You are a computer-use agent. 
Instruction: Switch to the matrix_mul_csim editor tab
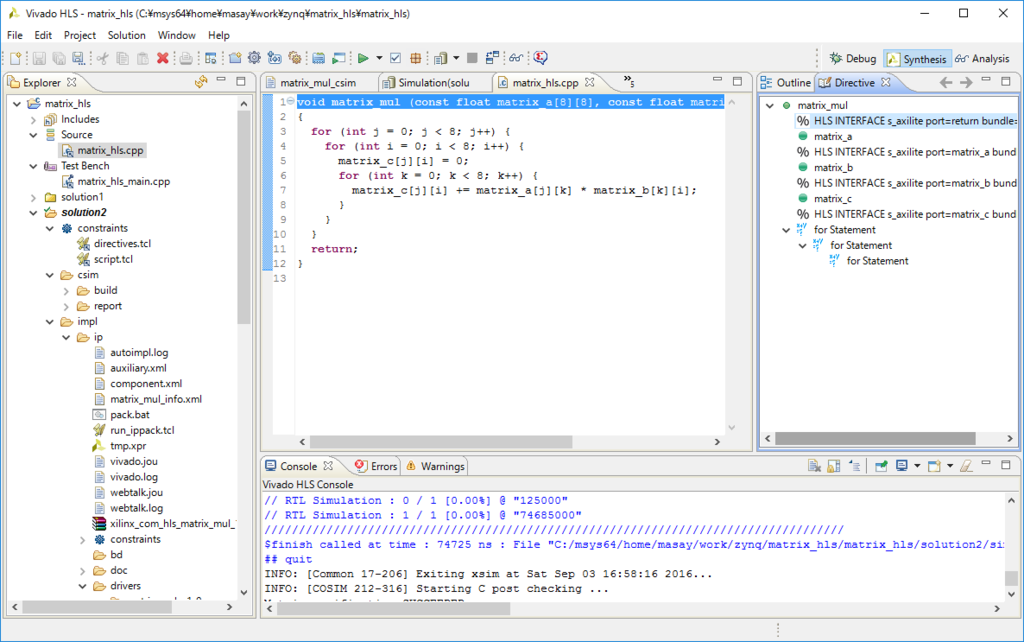pyautogui.click(x=318, y=83)
